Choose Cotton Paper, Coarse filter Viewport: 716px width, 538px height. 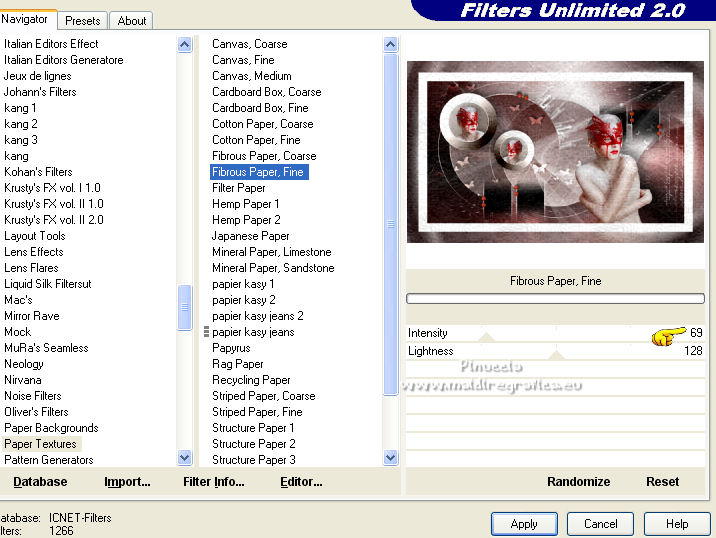point(263,124)
